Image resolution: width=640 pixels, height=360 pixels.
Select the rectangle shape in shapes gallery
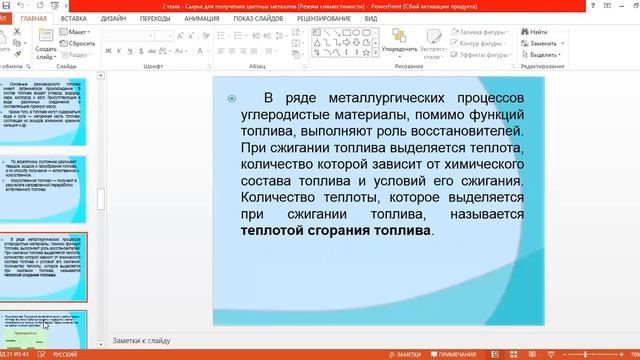[347, 33]
